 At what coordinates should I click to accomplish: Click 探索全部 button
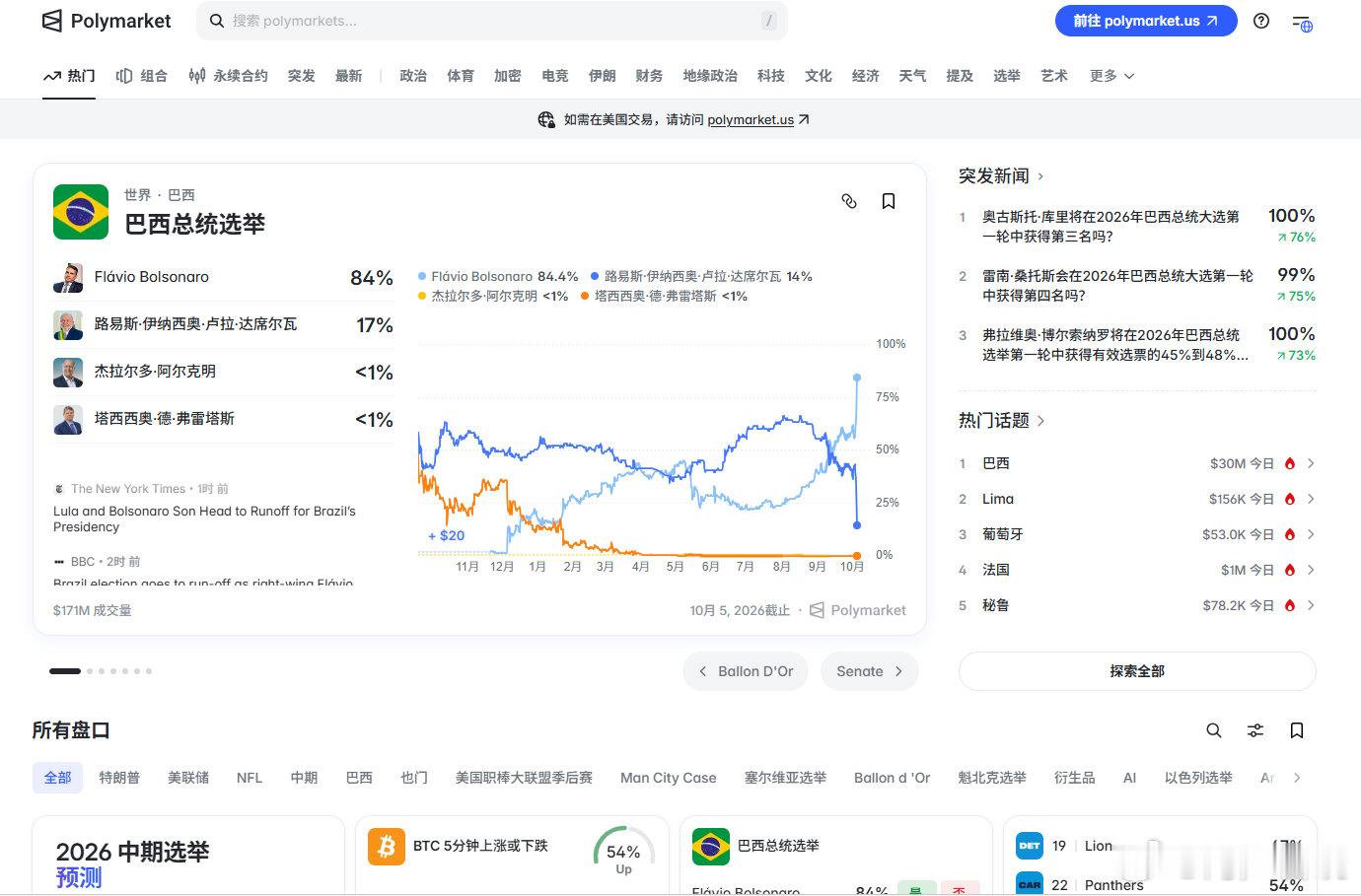pos(1137,671)
